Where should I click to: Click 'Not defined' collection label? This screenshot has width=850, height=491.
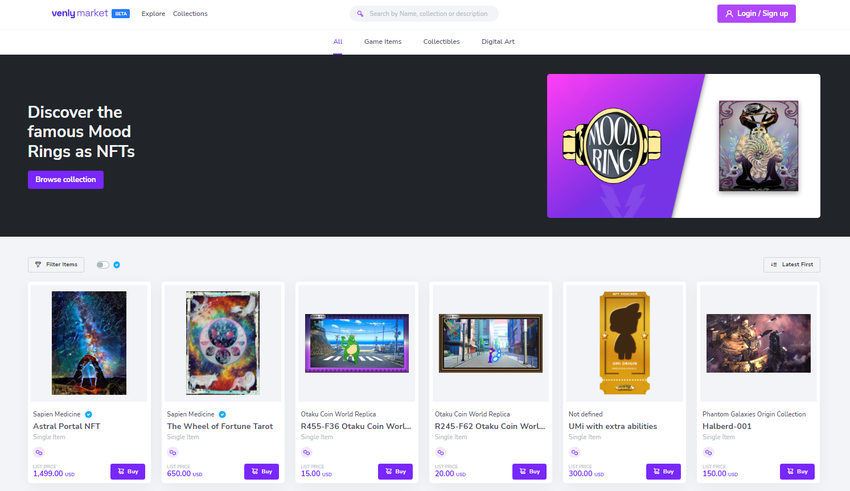click(585, 414)
